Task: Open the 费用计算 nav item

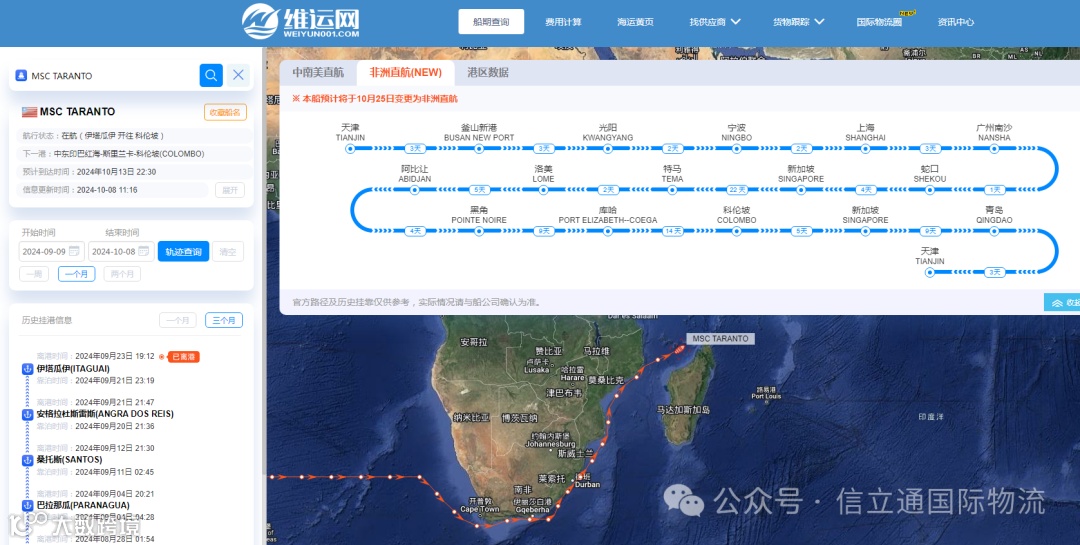Action: coord(563,22)
